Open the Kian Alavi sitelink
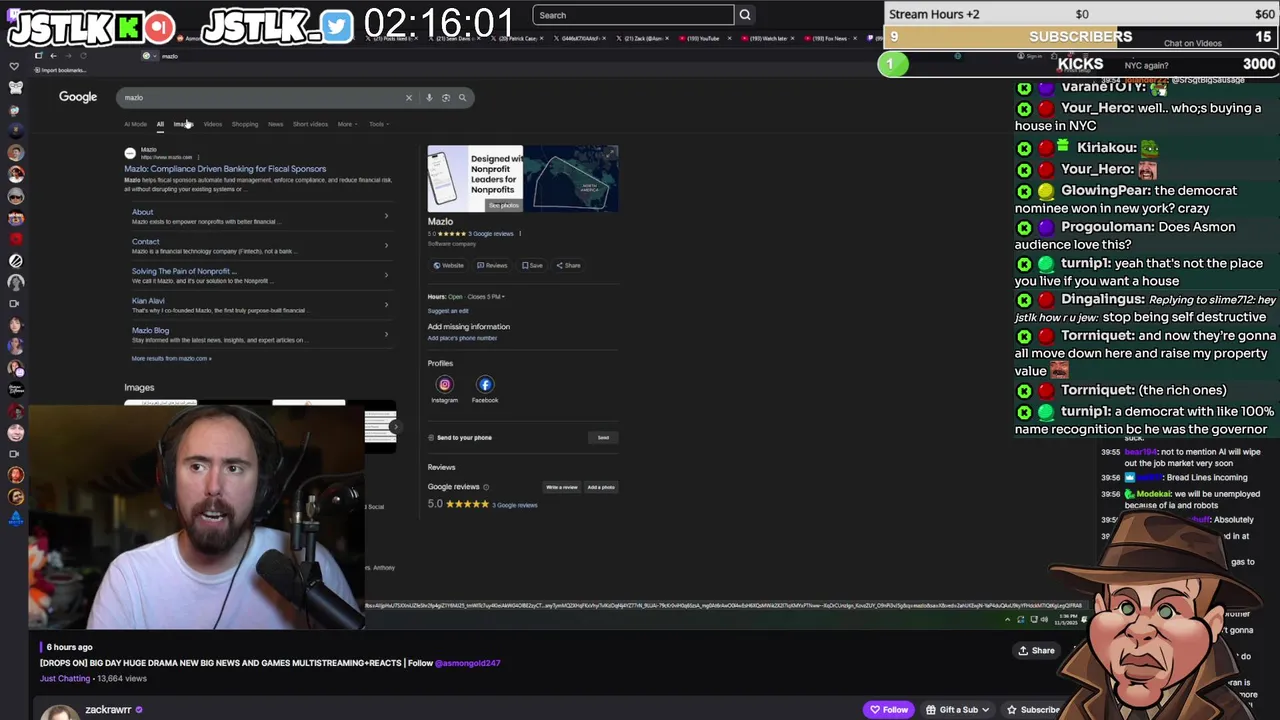 click(148, 300)
